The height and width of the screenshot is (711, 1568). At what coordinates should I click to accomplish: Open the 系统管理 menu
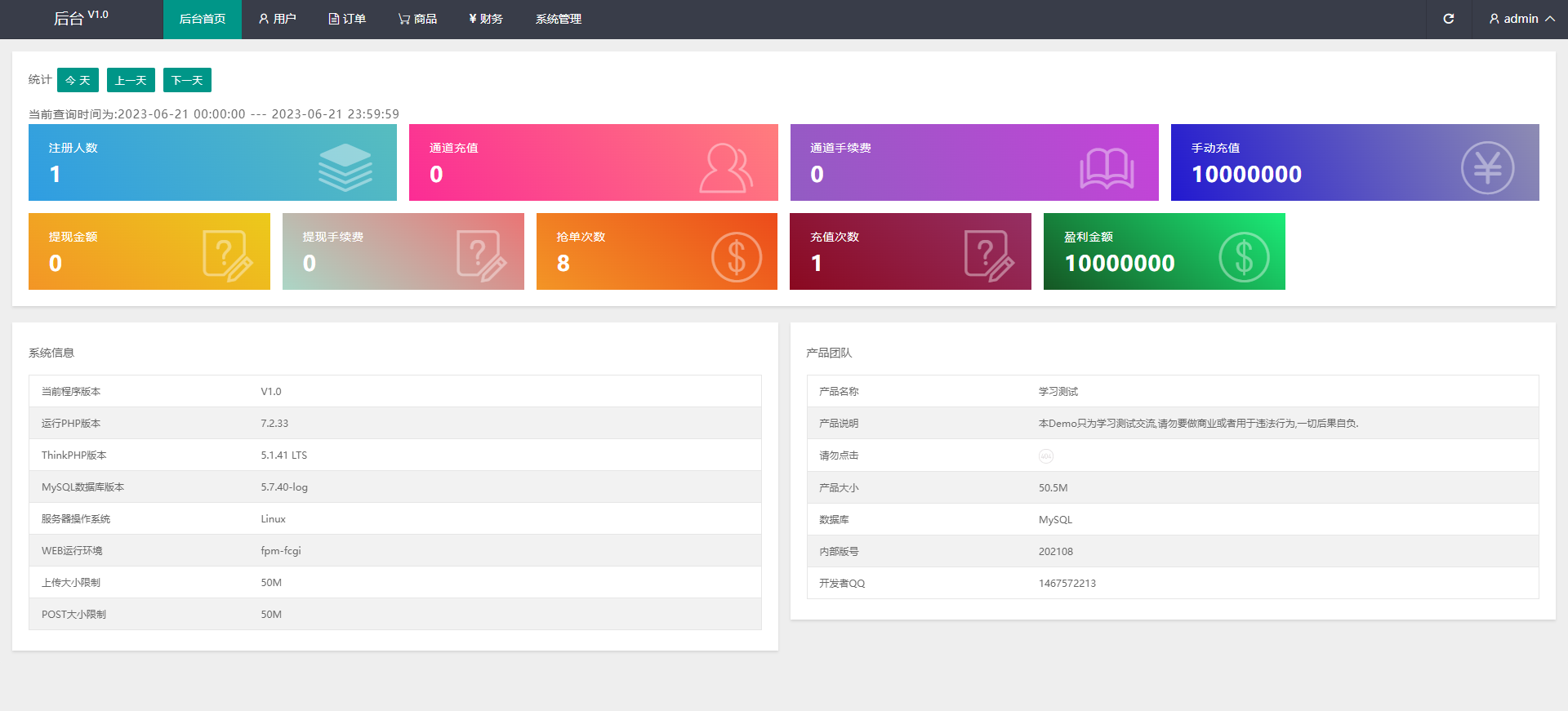tap(559, 19)
